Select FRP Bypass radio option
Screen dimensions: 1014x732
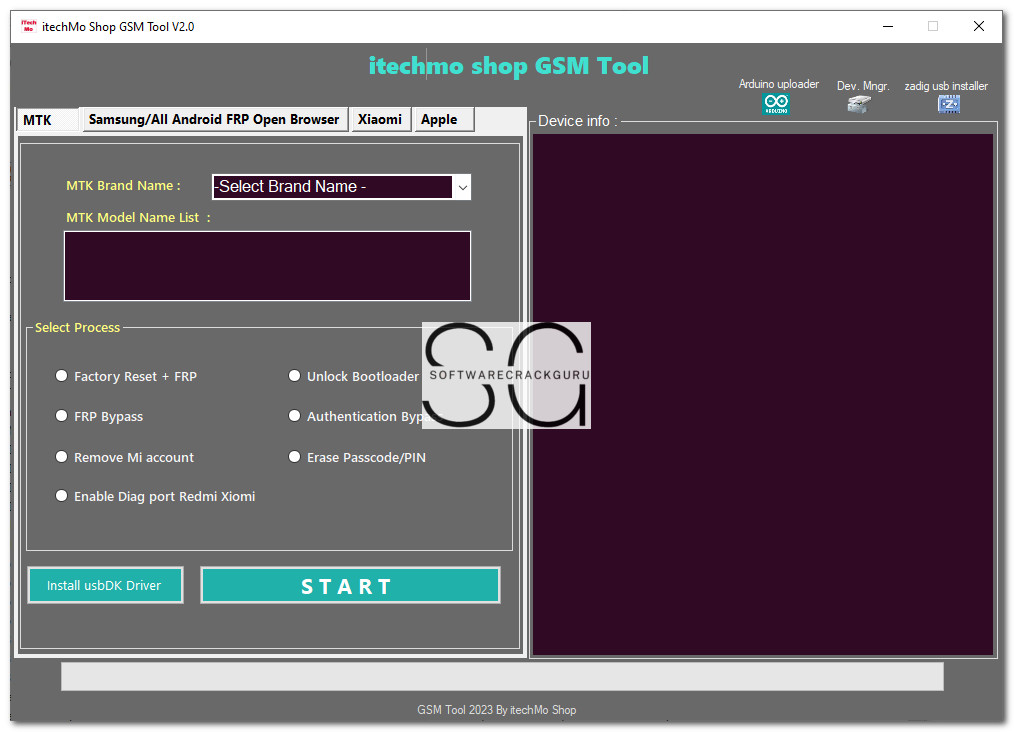pyautogui.click(x=61, y=416)
